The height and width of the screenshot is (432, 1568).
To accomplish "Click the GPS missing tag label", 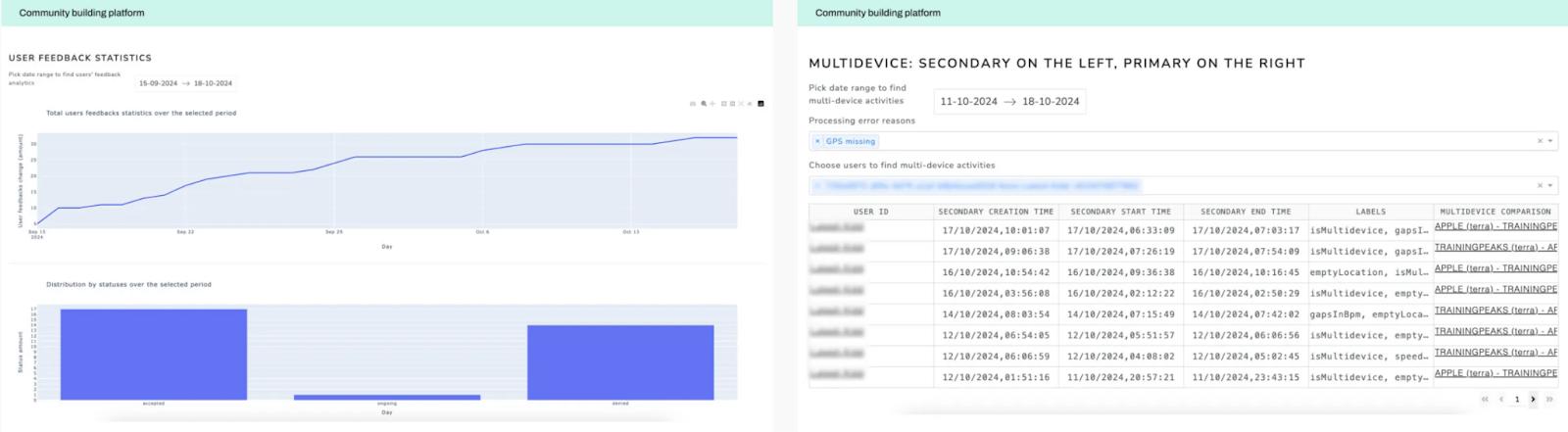I will (x=850, y=141).
